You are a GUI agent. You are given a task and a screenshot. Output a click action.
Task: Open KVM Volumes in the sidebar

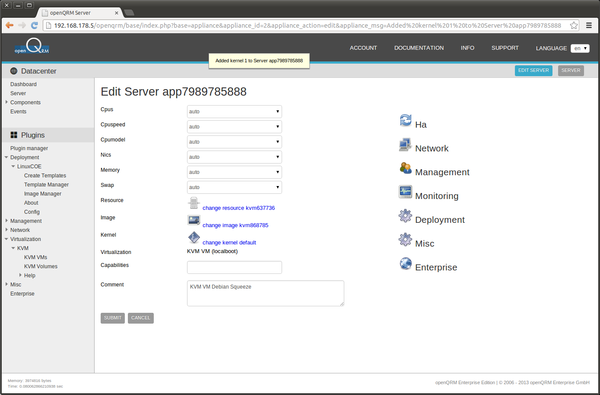click(41, 266)
